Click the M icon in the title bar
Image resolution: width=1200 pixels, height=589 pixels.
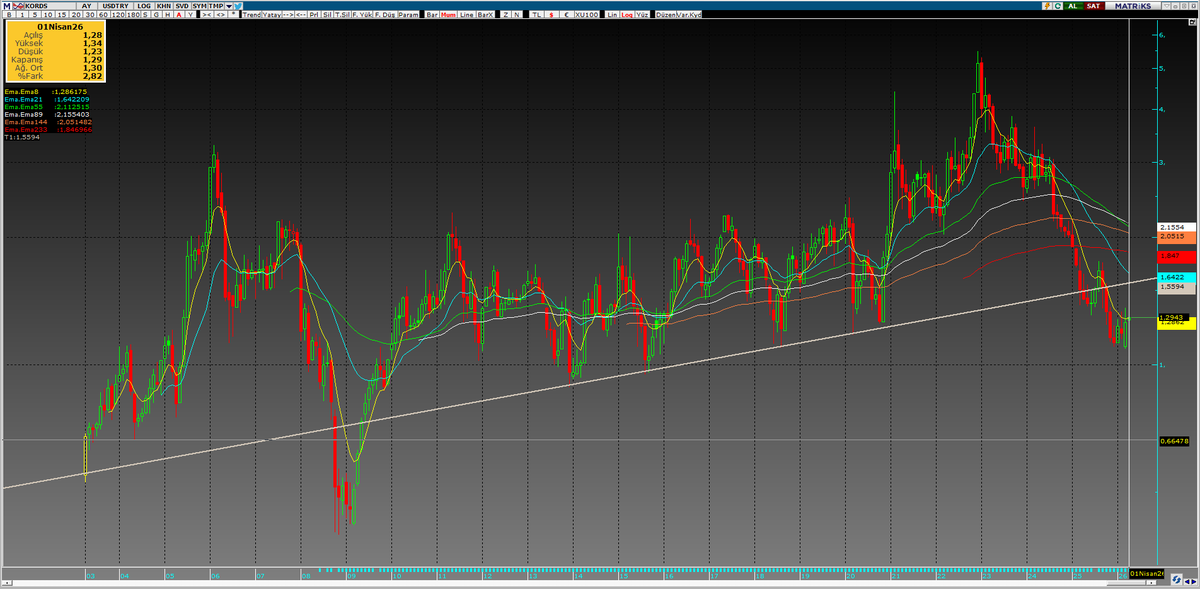(x=7, y=6)
